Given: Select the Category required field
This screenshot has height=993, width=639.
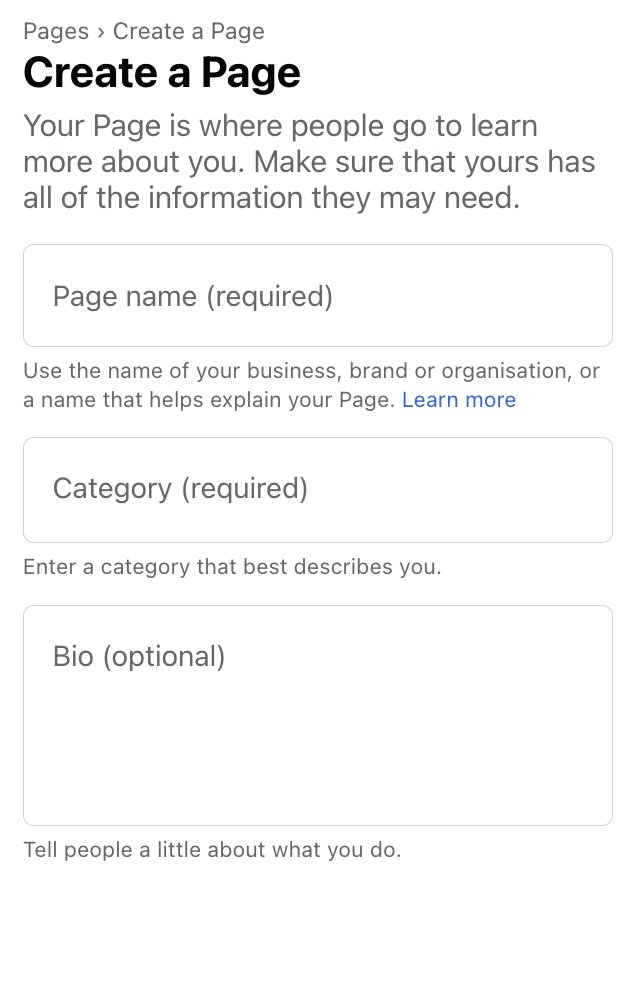Looking at the screenshot, I should [x=318, y=489].
